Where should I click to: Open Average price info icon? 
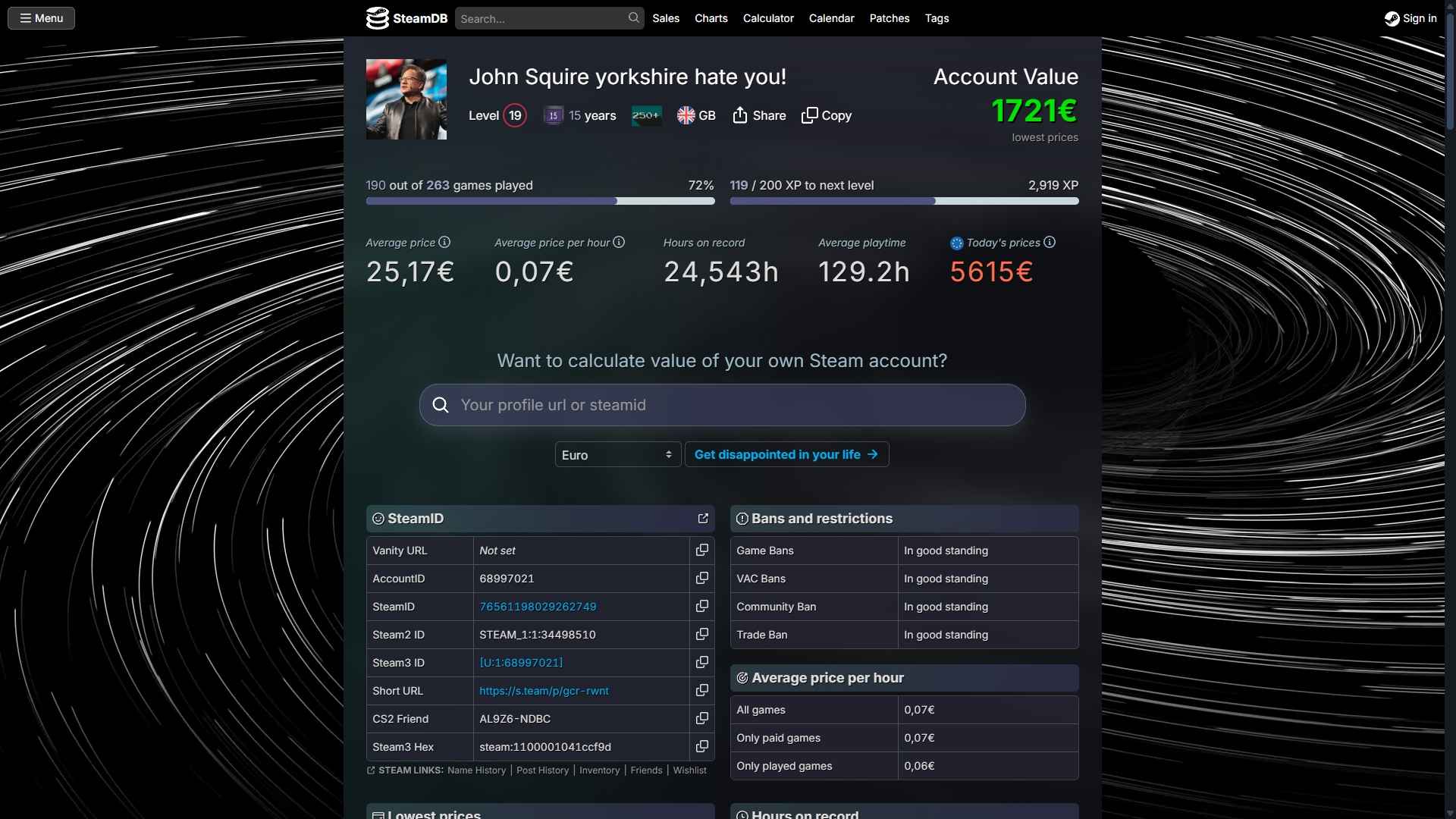[444, 242]
